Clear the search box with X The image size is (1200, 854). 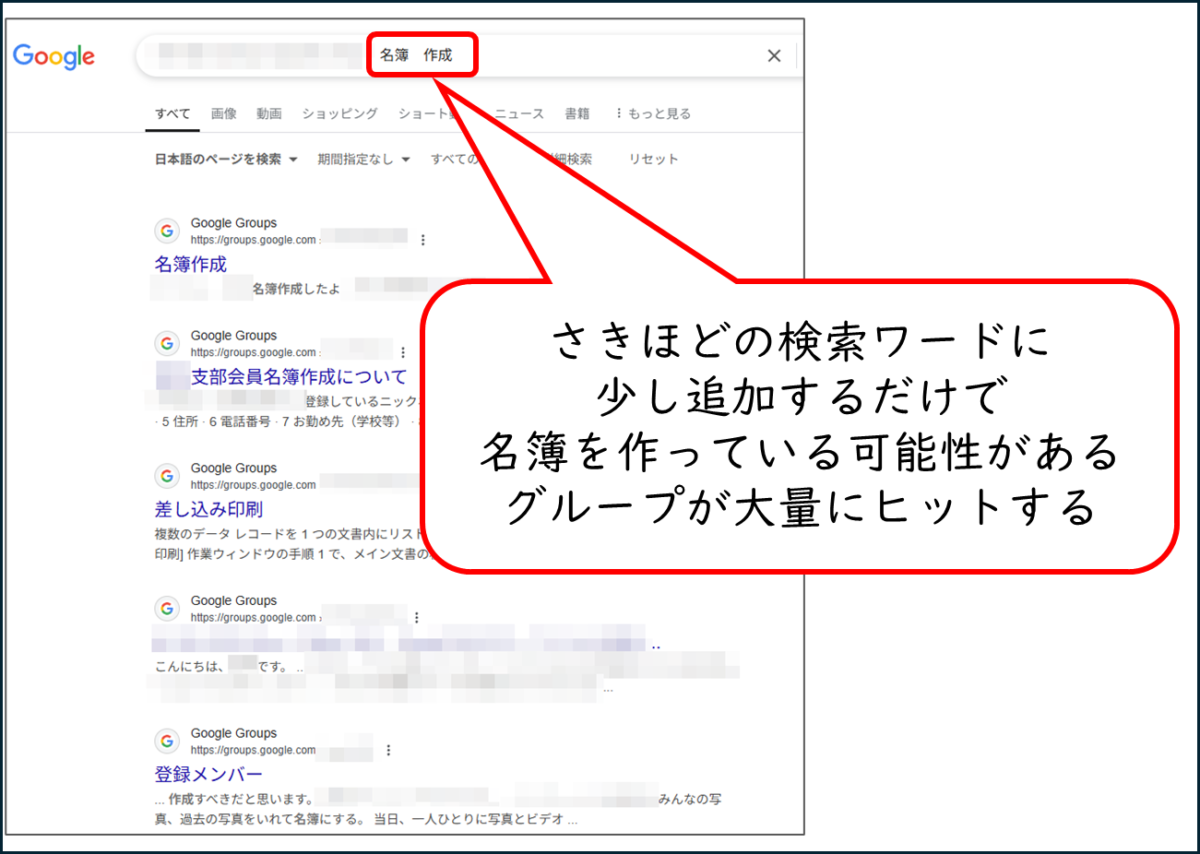coord(774,56)
